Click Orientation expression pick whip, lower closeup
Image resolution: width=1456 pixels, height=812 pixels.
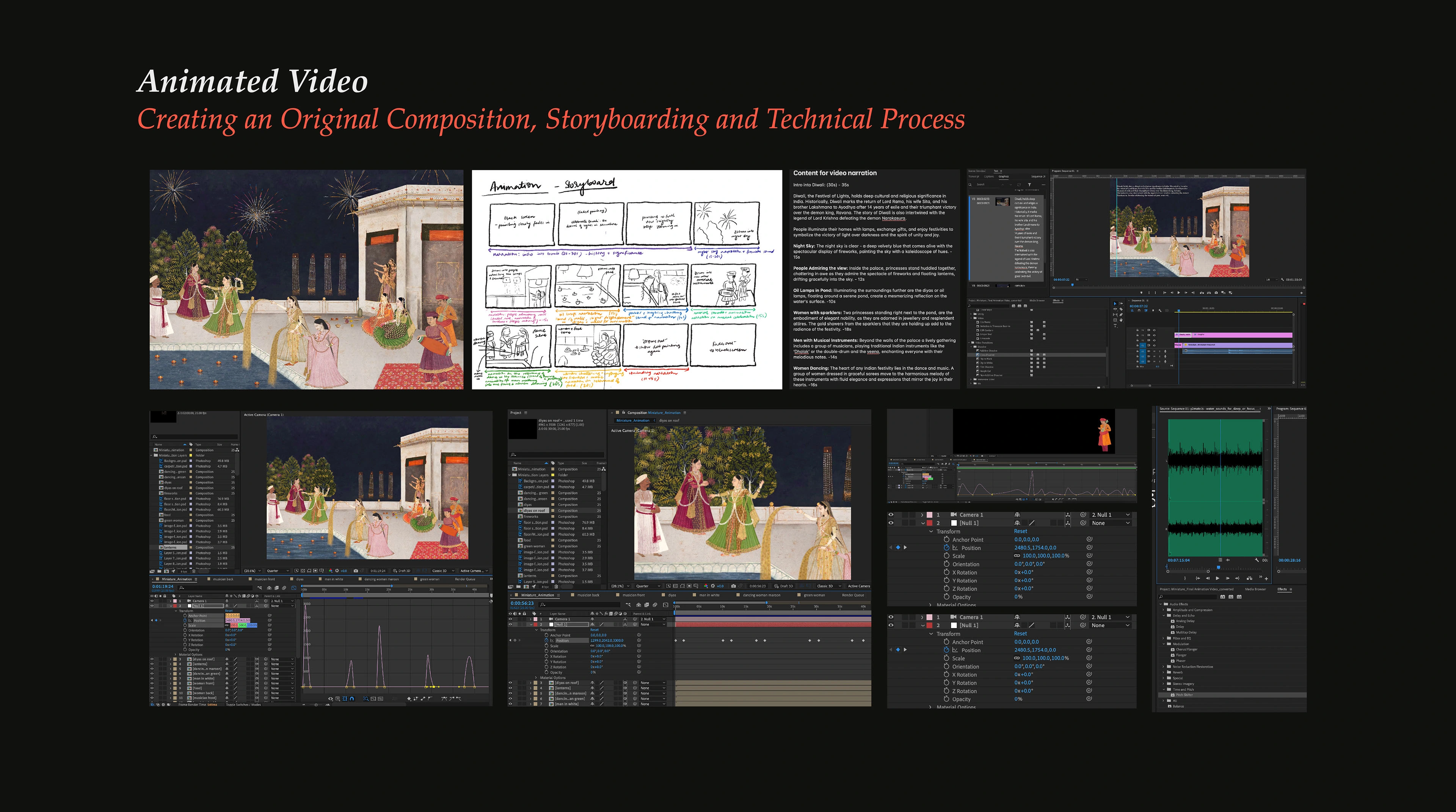[x=1089, y=666]
